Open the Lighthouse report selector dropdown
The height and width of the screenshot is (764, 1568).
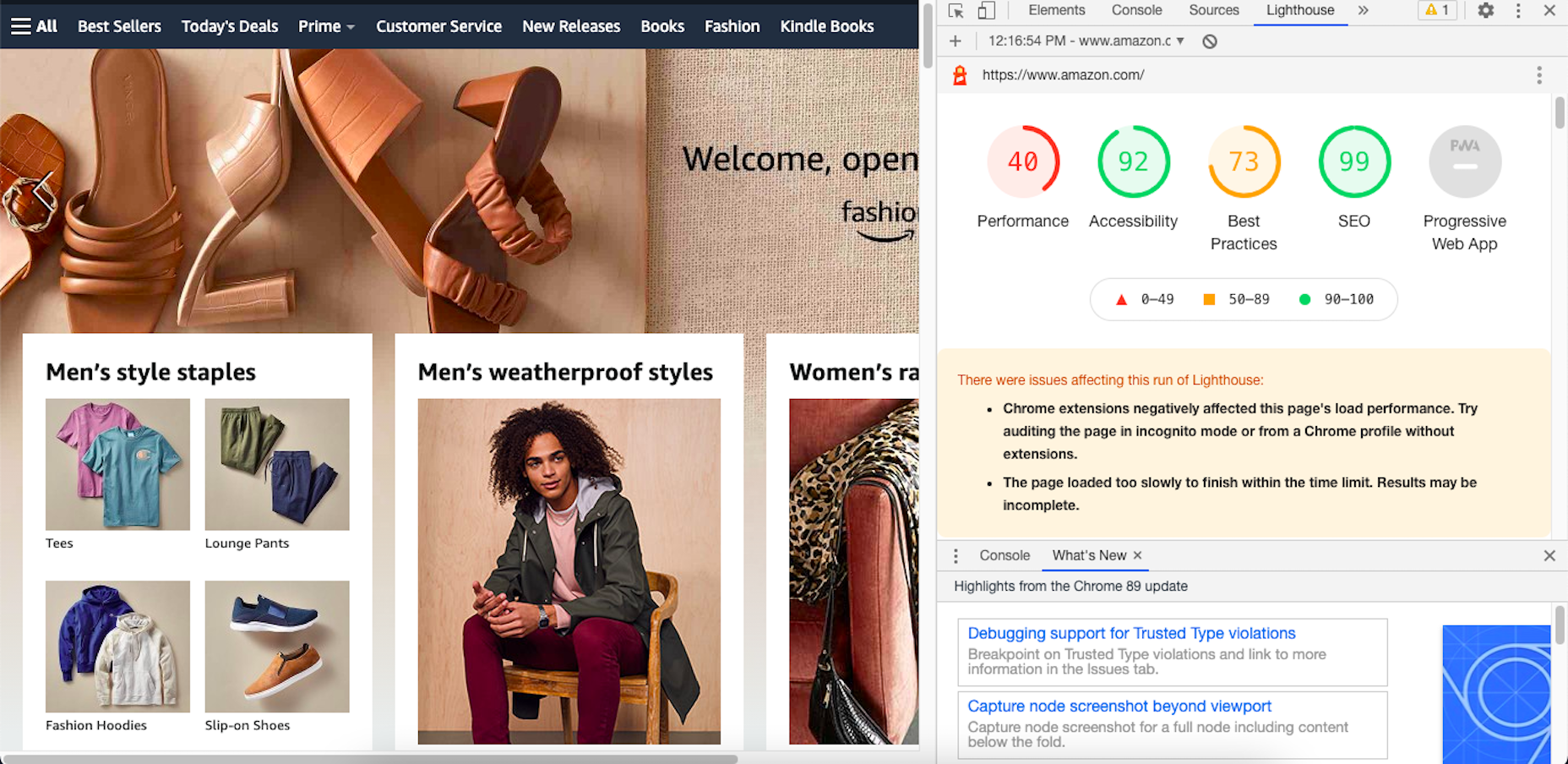[1086, 41]
